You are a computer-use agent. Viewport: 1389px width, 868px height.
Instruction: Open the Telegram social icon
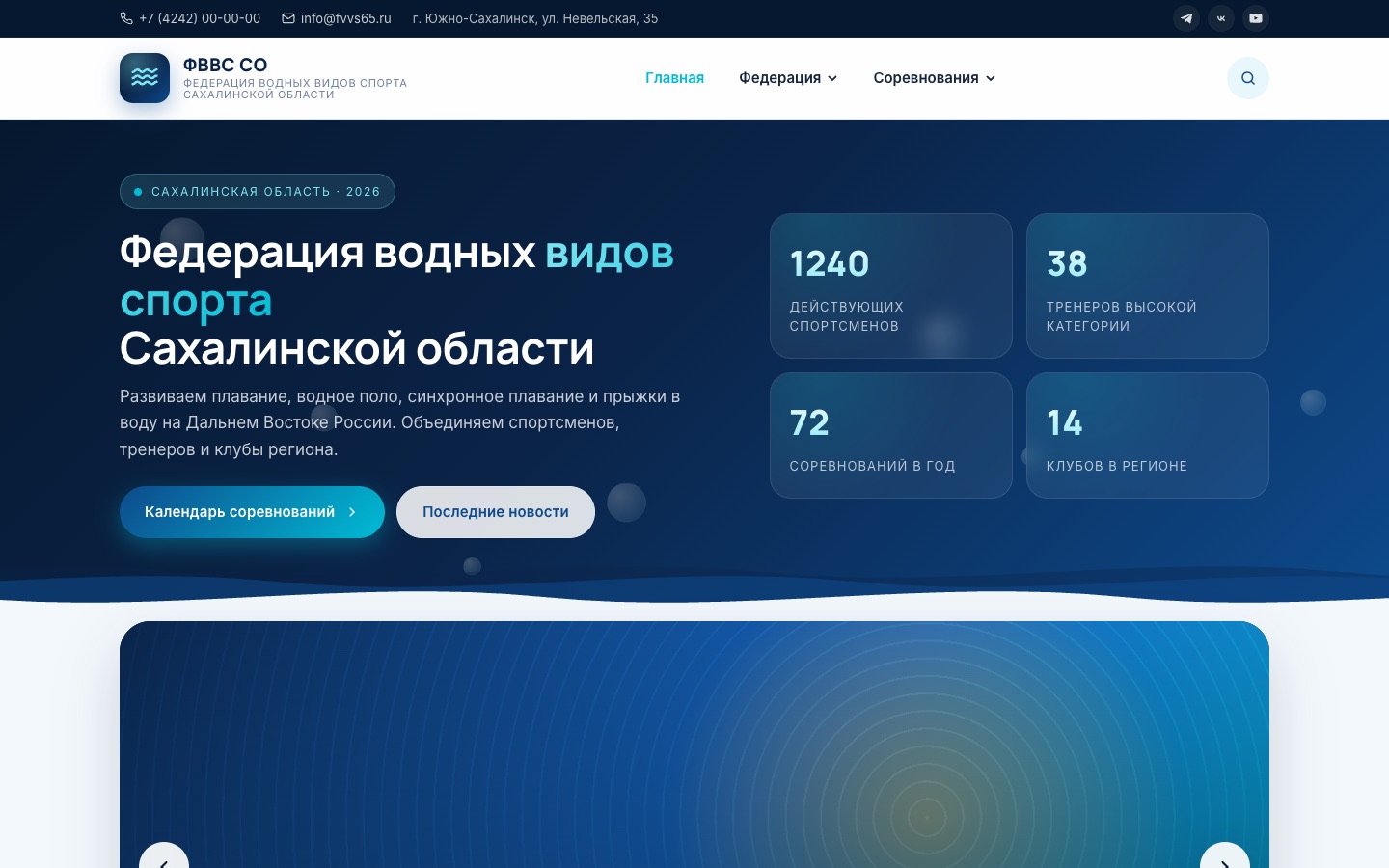pos(1186,18)
